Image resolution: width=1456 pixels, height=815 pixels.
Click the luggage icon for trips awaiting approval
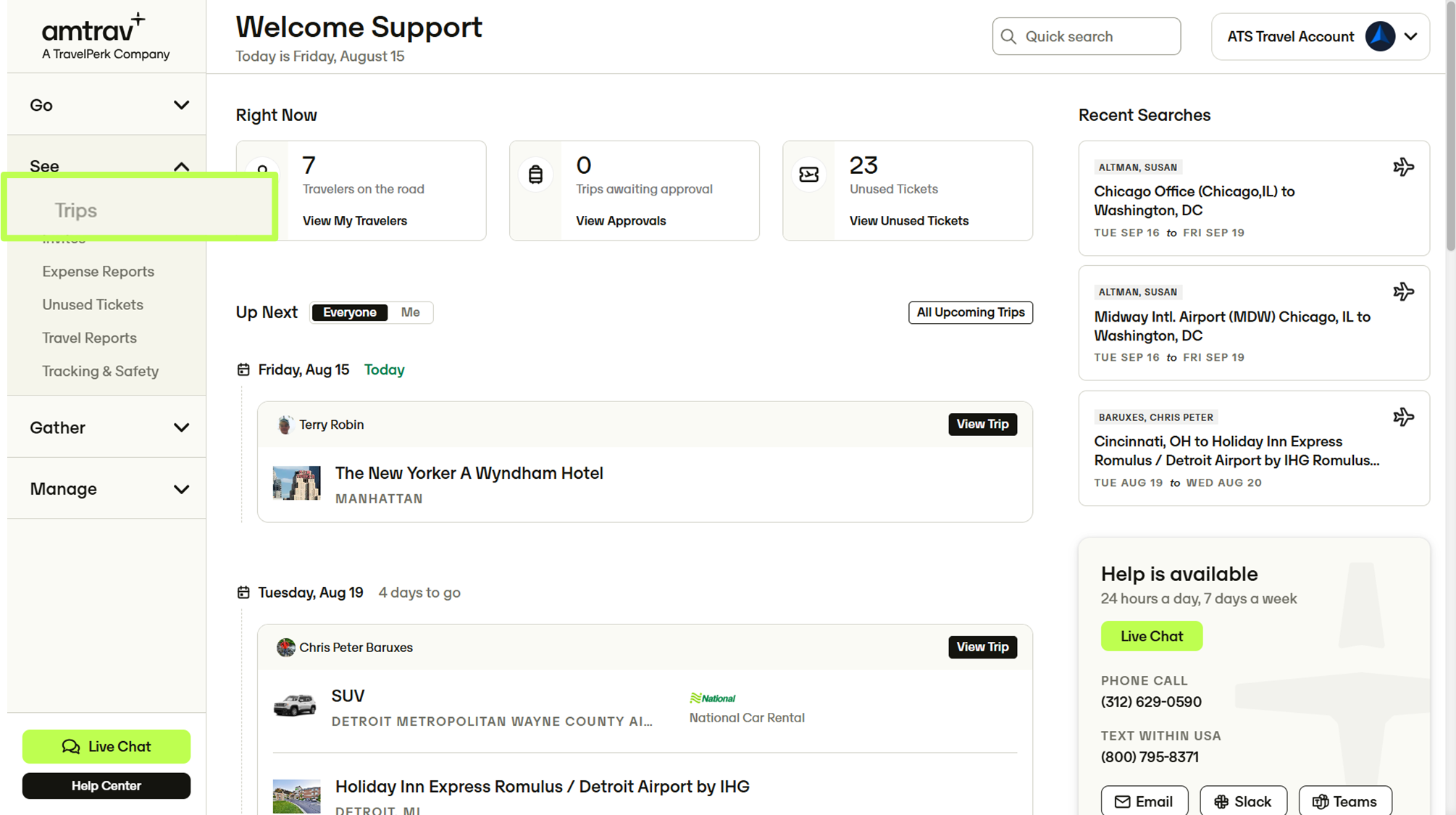(x=535, y=175)
